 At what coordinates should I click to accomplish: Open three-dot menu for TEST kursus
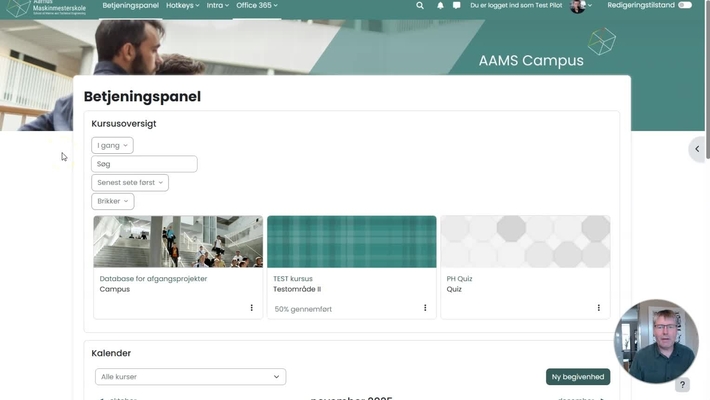pos(425,308)
